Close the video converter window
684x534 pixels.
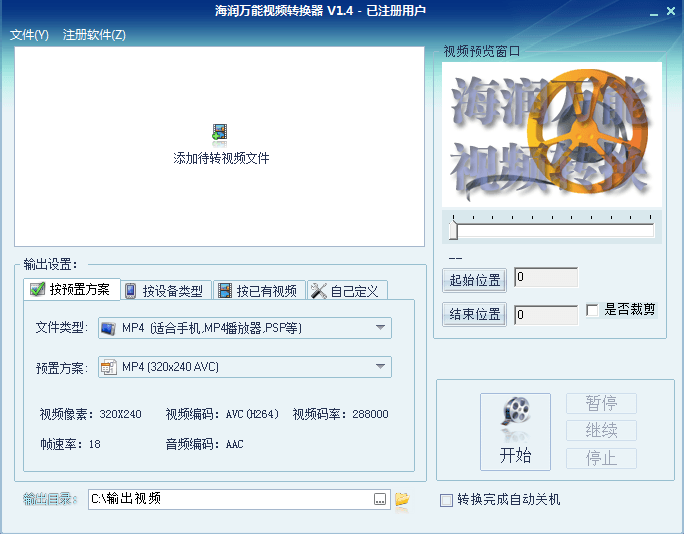[671, 11]
